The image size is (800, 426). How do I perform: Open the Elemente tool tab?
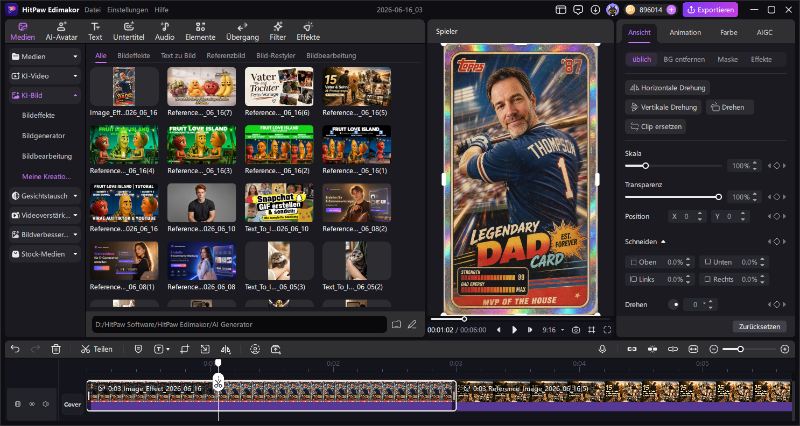[200, 31]
